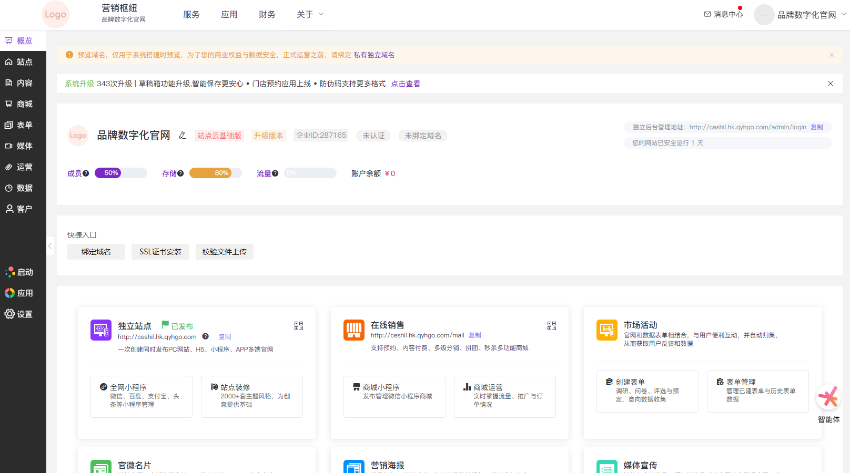
Task: Collapse the left sidebar with arrow handle
Action: [51, 245]
